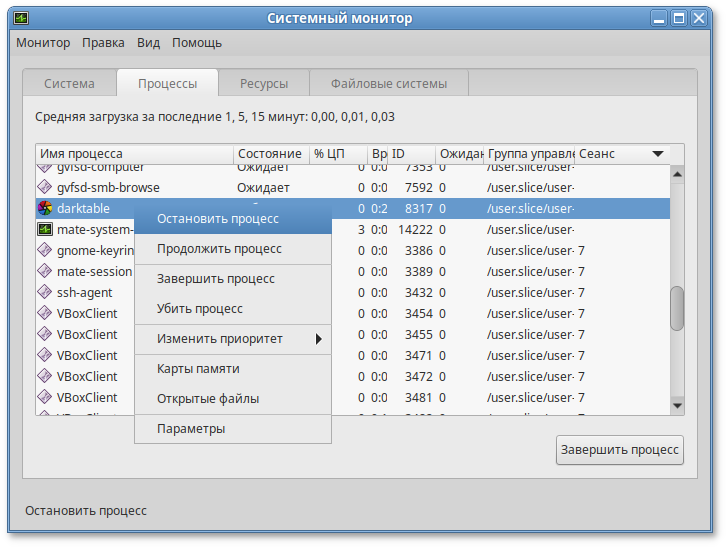This screenshot has height=547, width=726.
Task: Open the Правка menu
Action: pyautogui.click(x=103, y=43)
